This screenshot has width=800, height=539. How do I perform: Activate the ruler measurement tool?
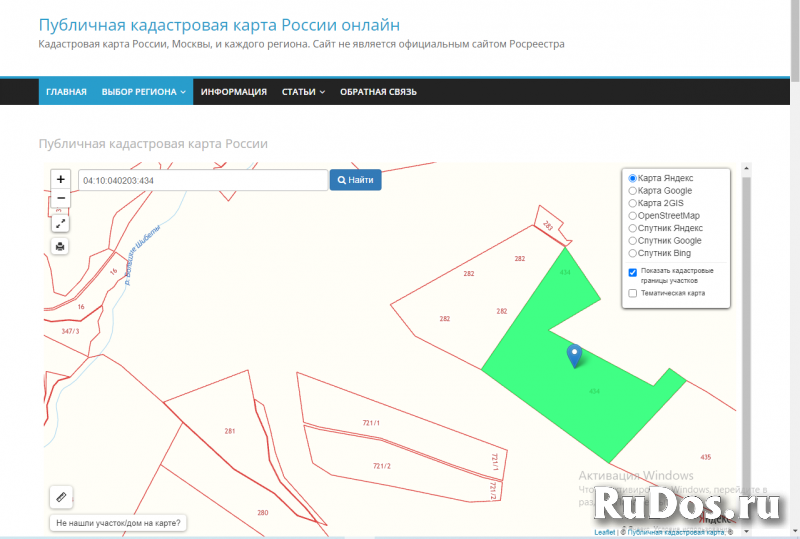pos(61,497)
